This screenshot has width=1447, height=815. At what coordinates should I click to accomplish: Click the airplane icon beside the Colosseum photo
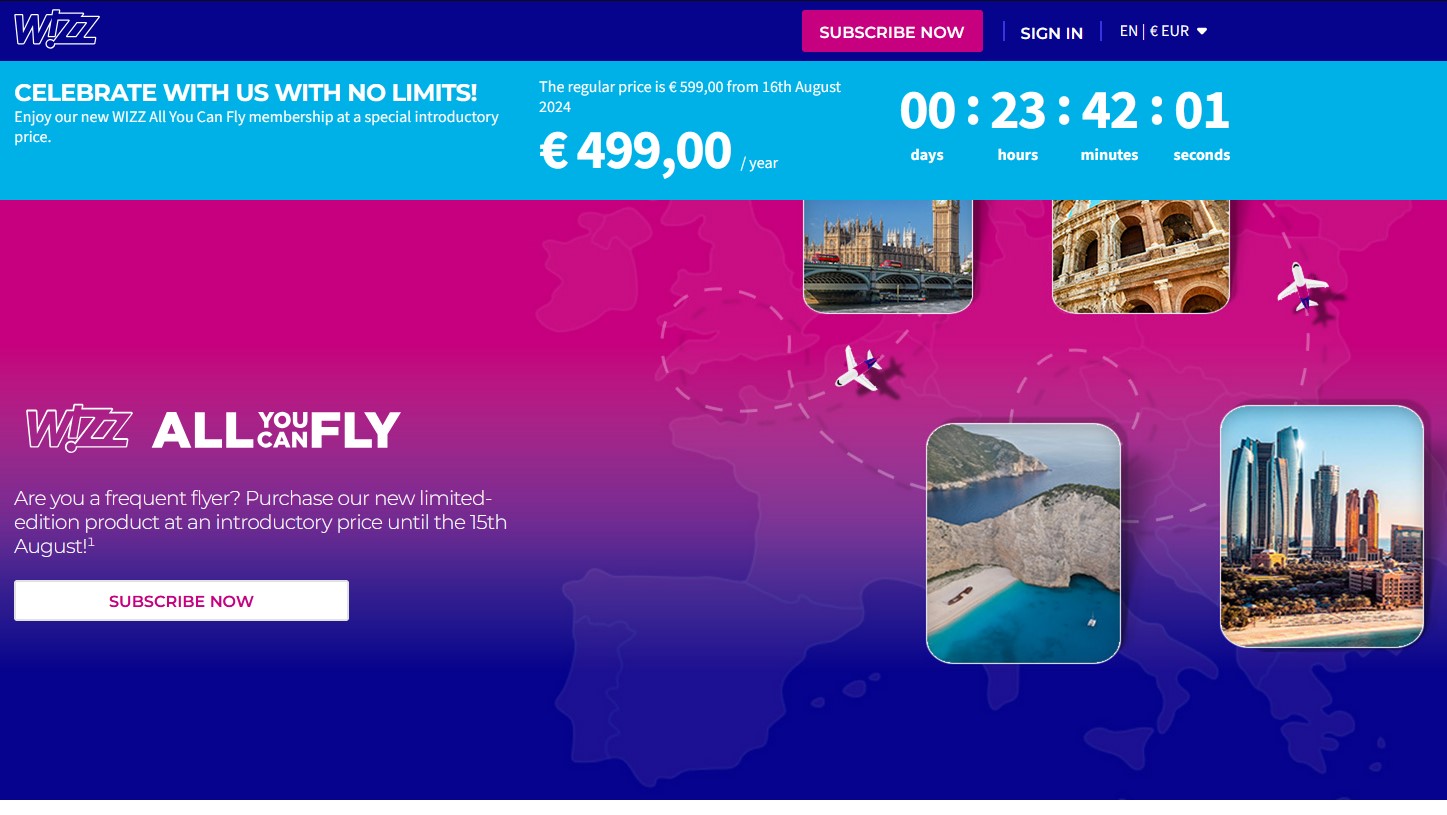tap(1302, 287)
